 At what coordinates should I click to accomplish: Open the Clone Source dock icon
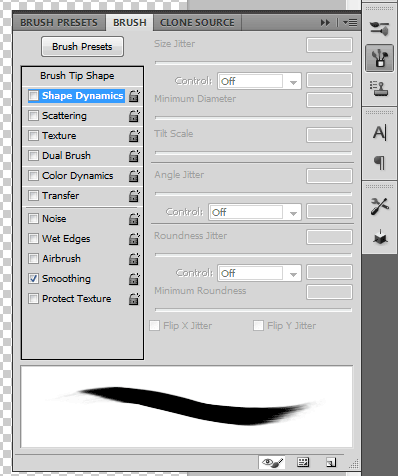point(380,88)
